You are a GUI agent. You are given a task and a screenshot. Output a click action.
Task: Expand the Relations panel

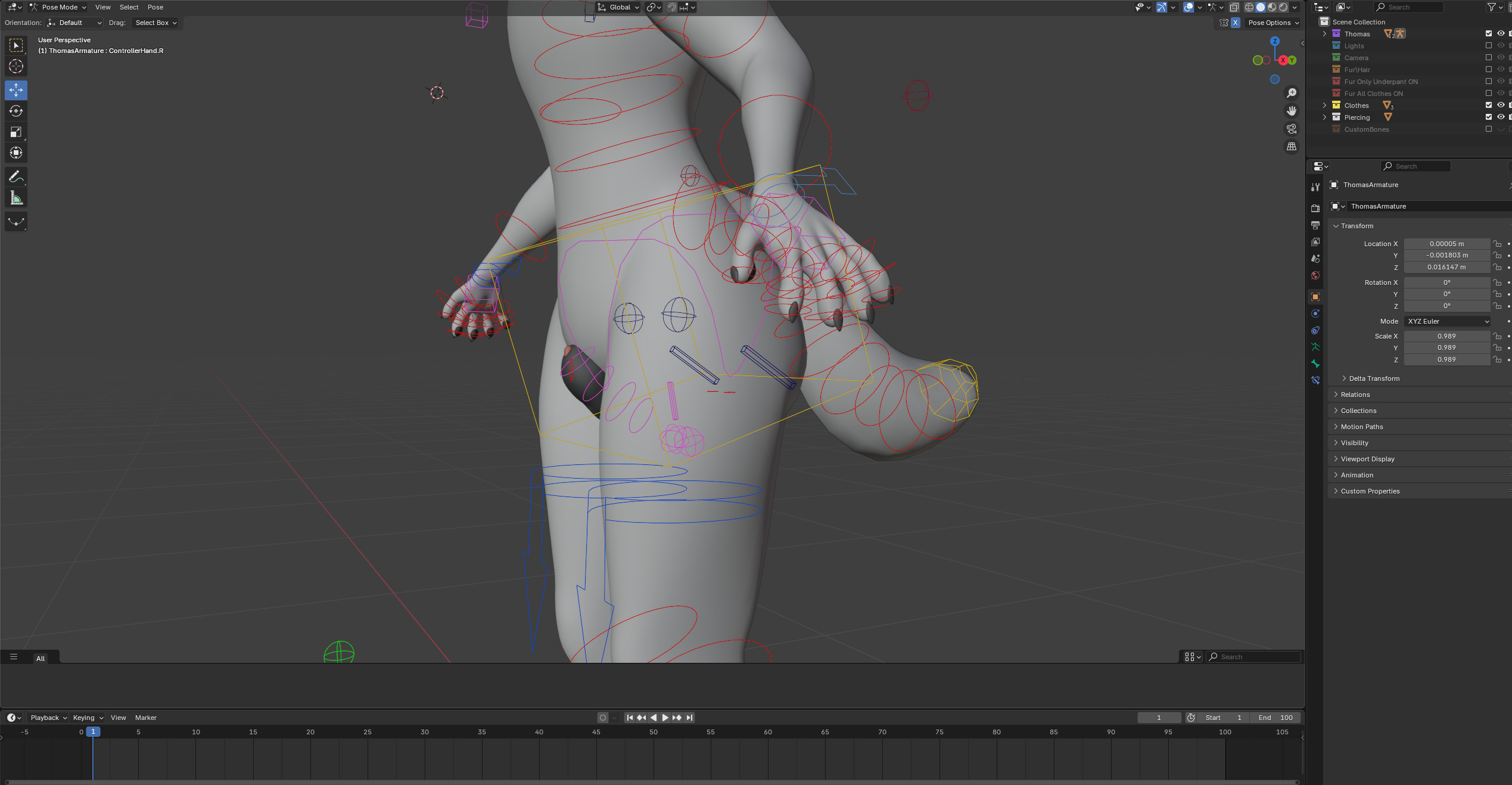coord(1355,395)
